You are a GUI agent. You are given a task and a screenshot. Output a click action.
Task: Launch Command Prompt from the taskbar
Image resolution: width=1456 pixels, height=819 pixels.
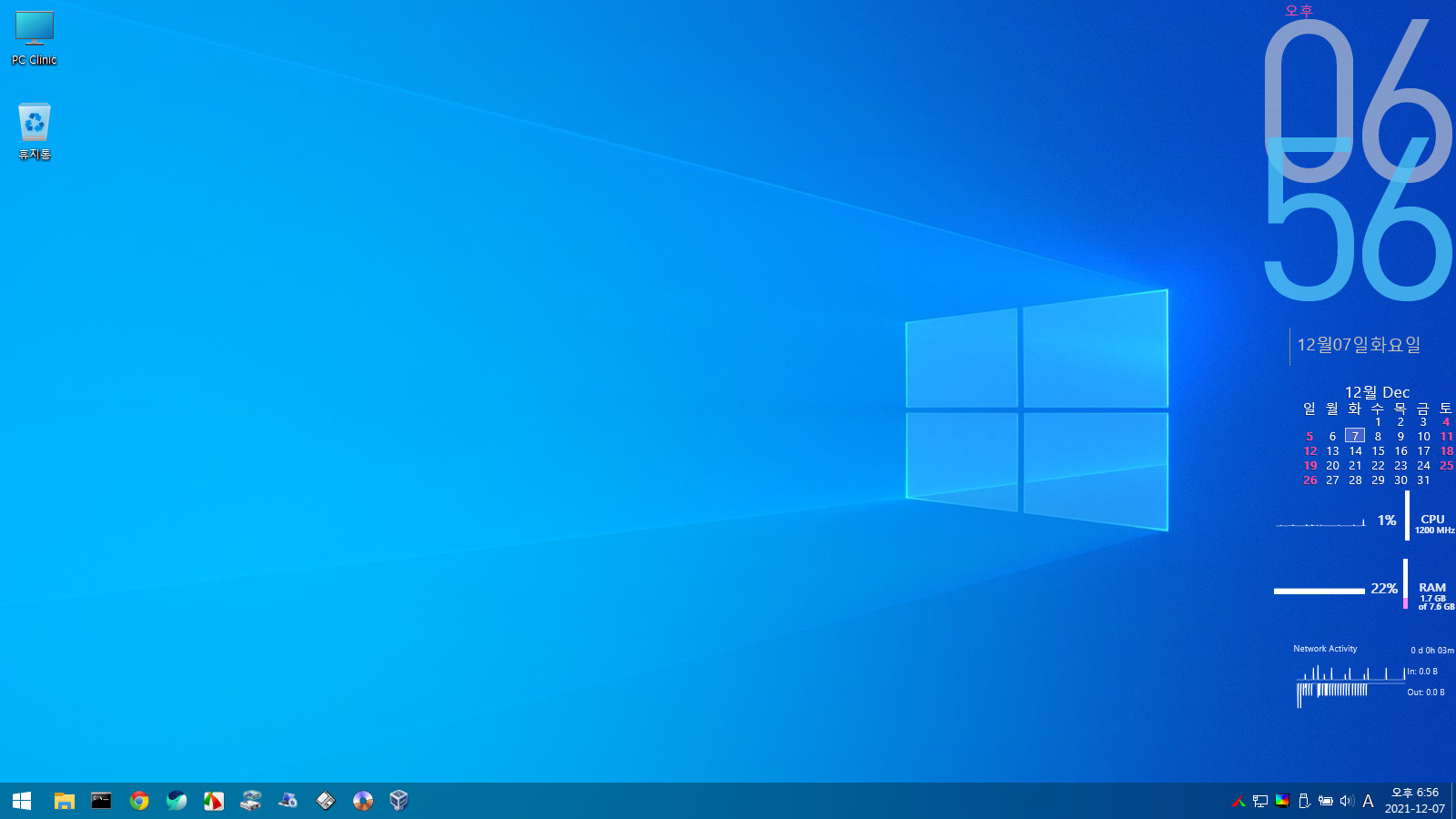(x=101, y=801)
